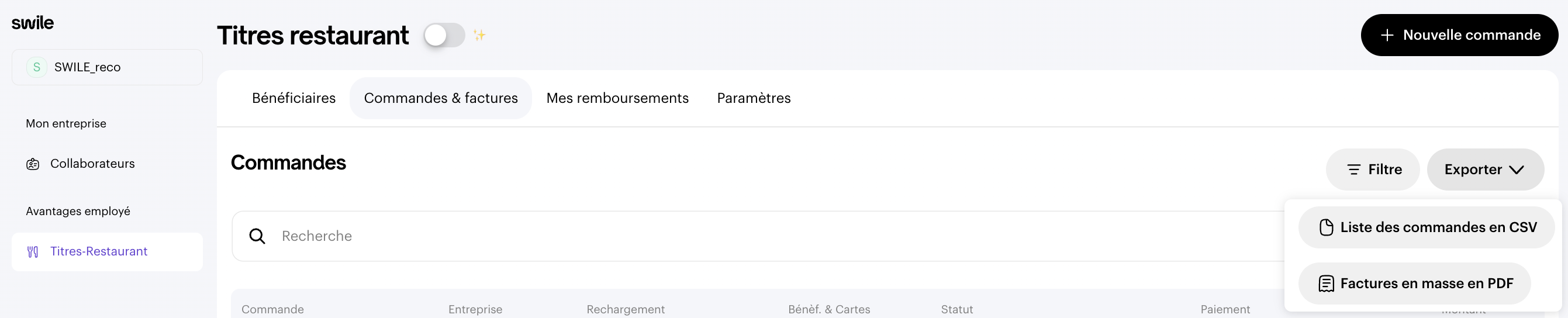Go to the Paramètres tab
This screenshot has height=318, width=1568.
click(754, 98)
